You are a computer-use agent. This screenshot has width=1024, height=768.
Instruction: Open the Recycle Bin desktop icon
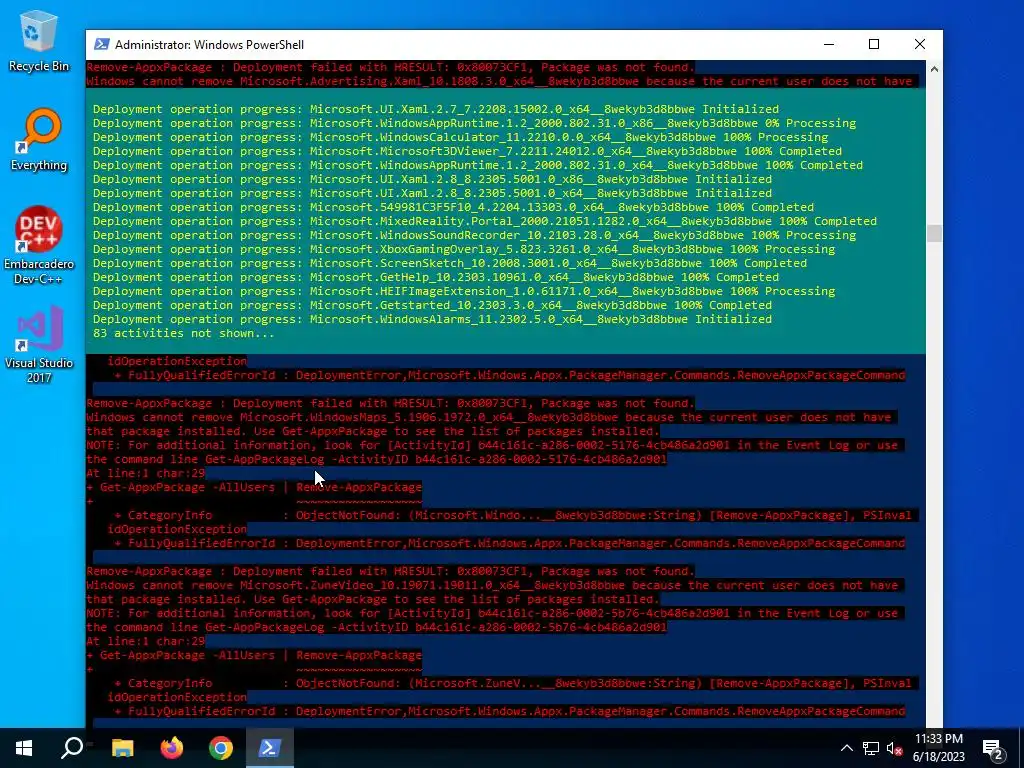click(x=39, y=40)
